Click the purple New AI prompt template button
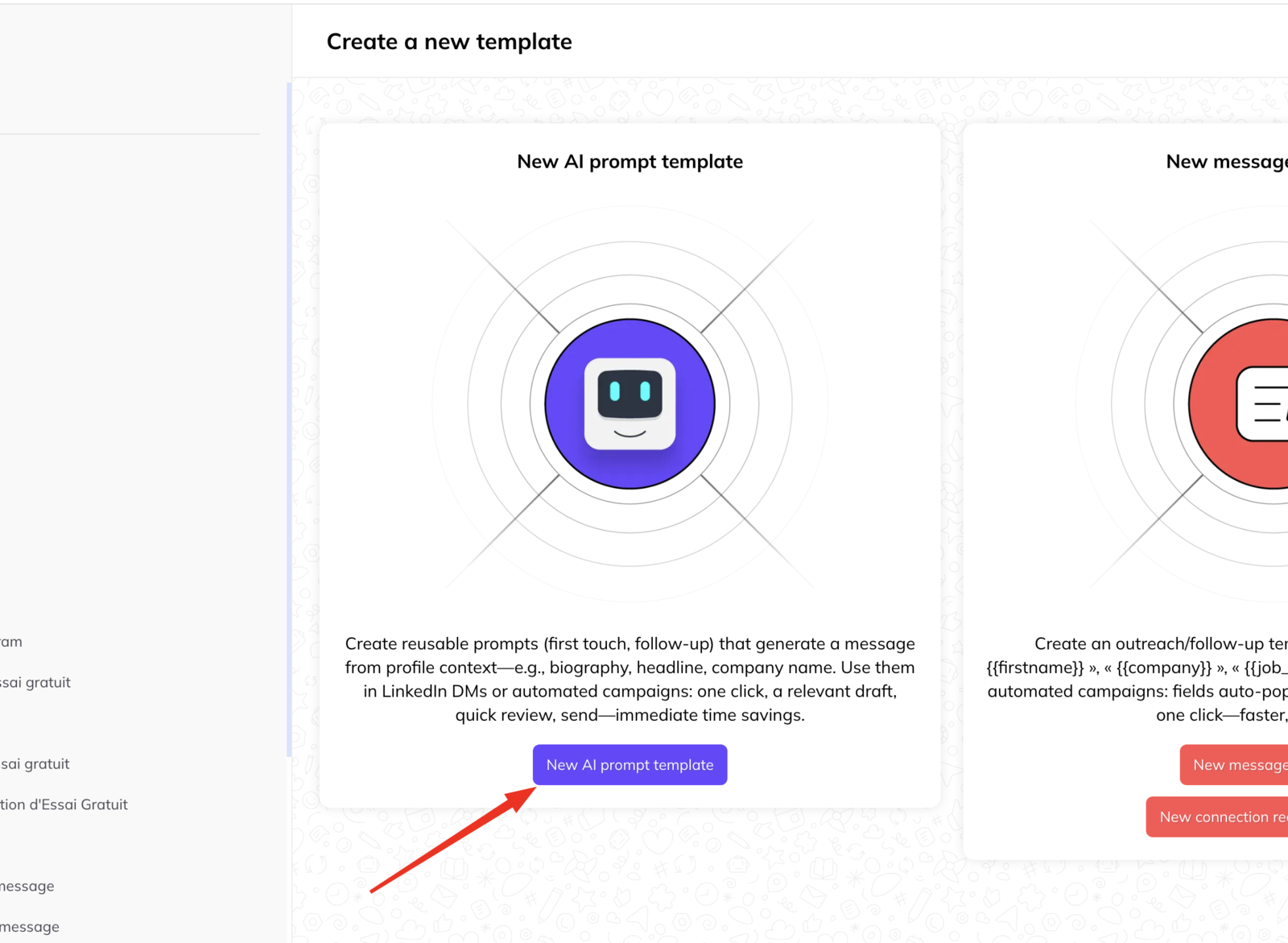 pos(630,764)
